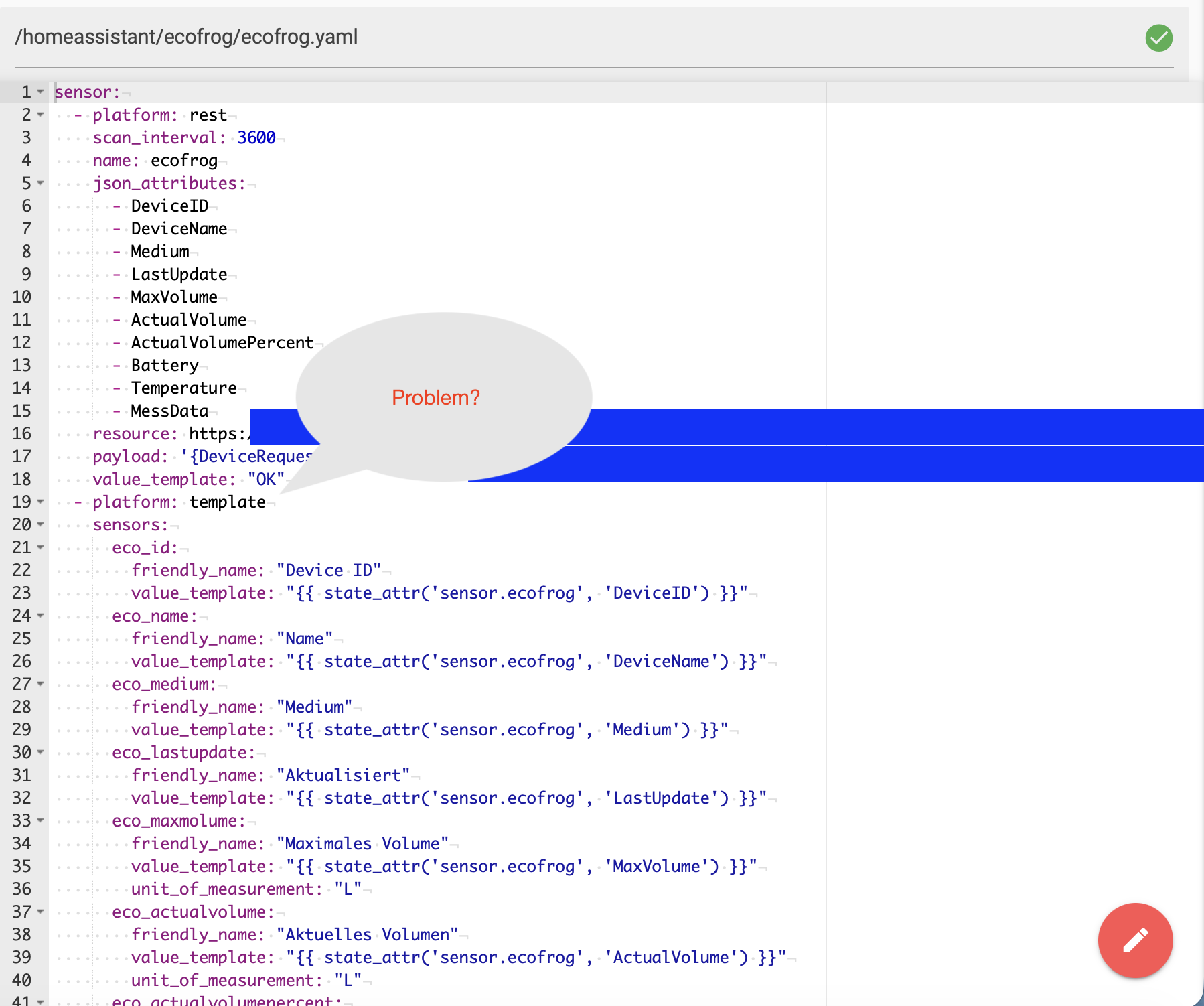Click the 'ActualVolume' template on line 39

pos(536,957)
